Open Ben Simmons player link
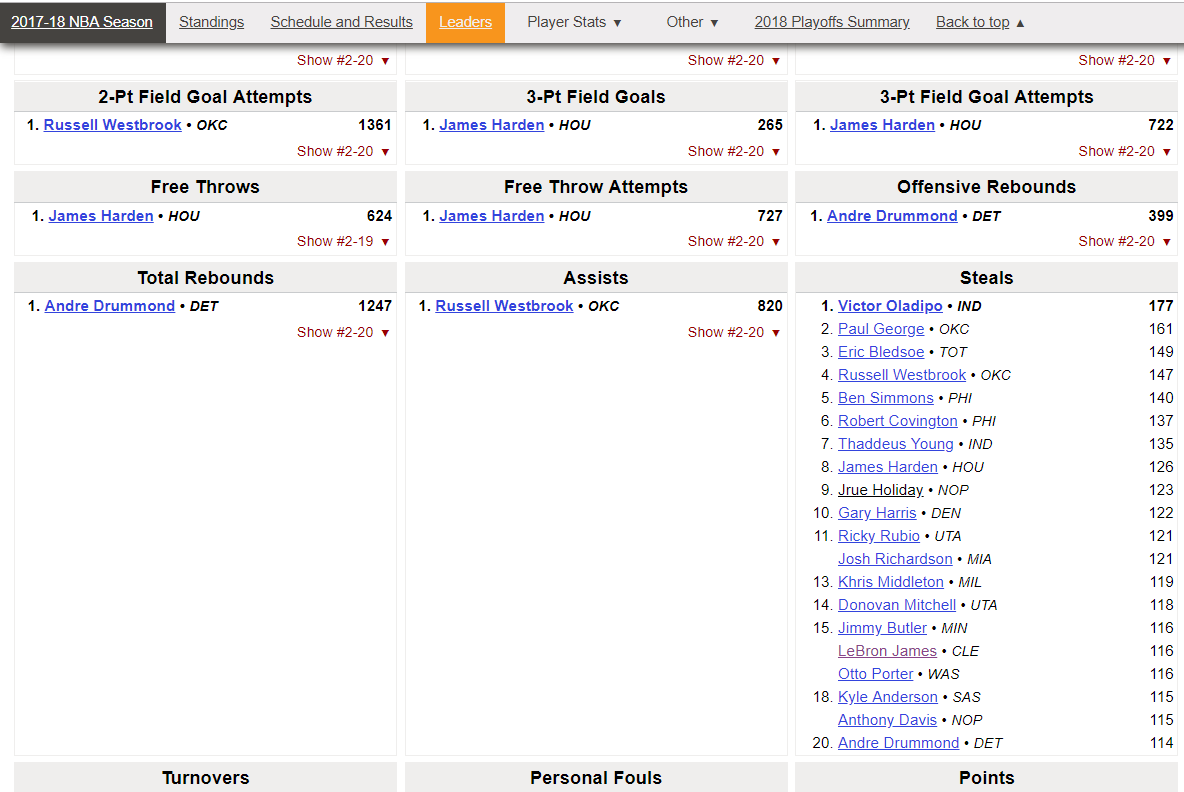Viewport: 1184px width, 792px height. 886,398
